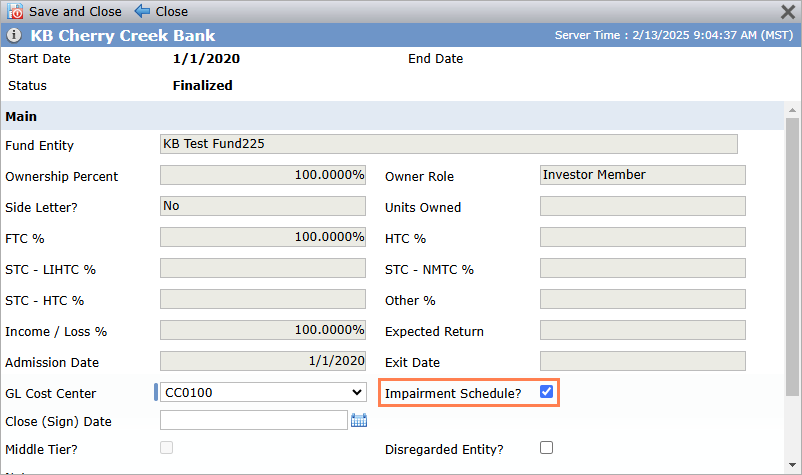
Task: Click the Save and Close button
Action: (64, 11)
